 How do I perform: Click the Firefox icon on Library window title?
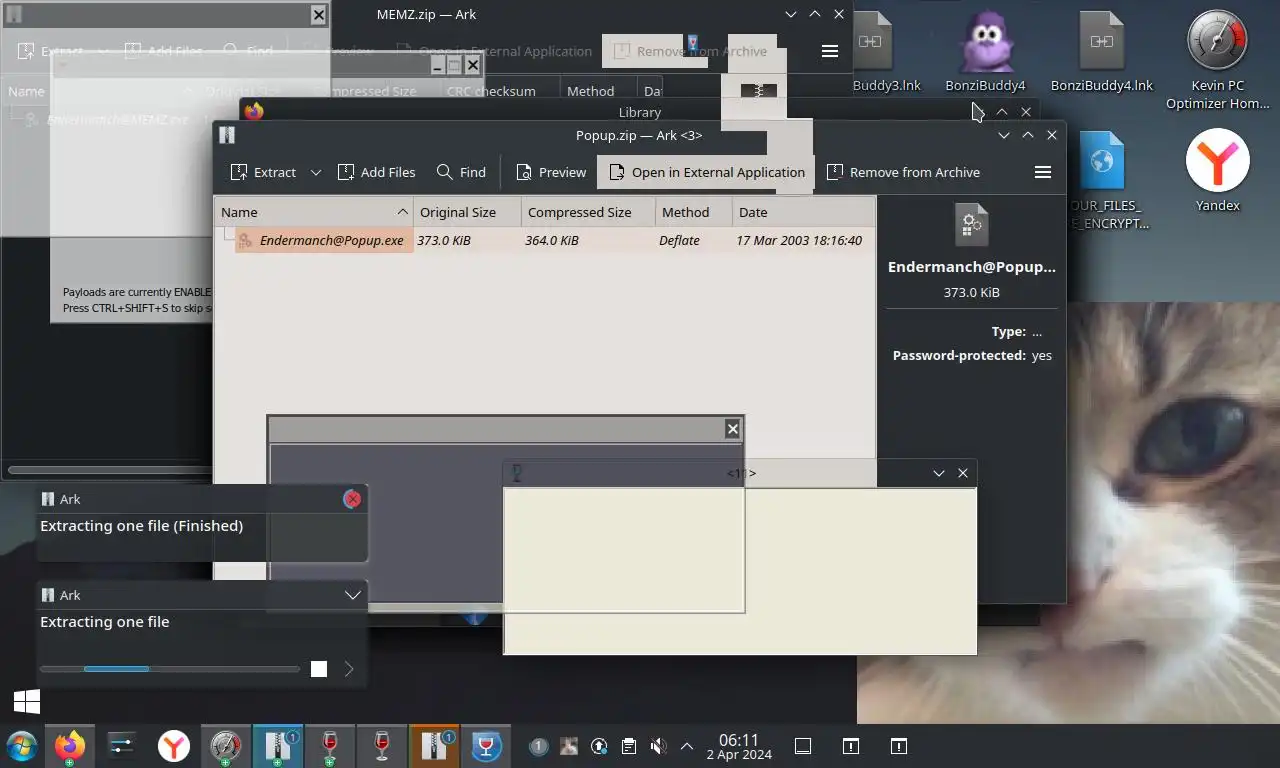pyautogui.click(x=254, y=111)
